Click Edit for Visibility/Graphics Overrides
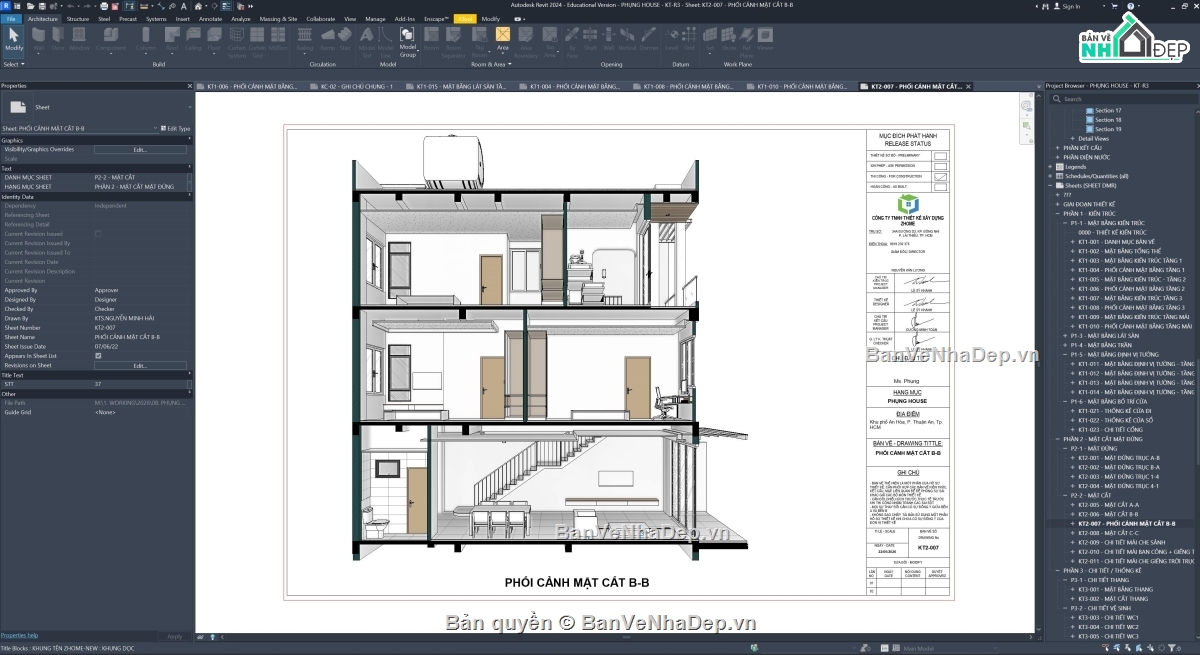Screen dimensions: 1200x655 (140, 149)
